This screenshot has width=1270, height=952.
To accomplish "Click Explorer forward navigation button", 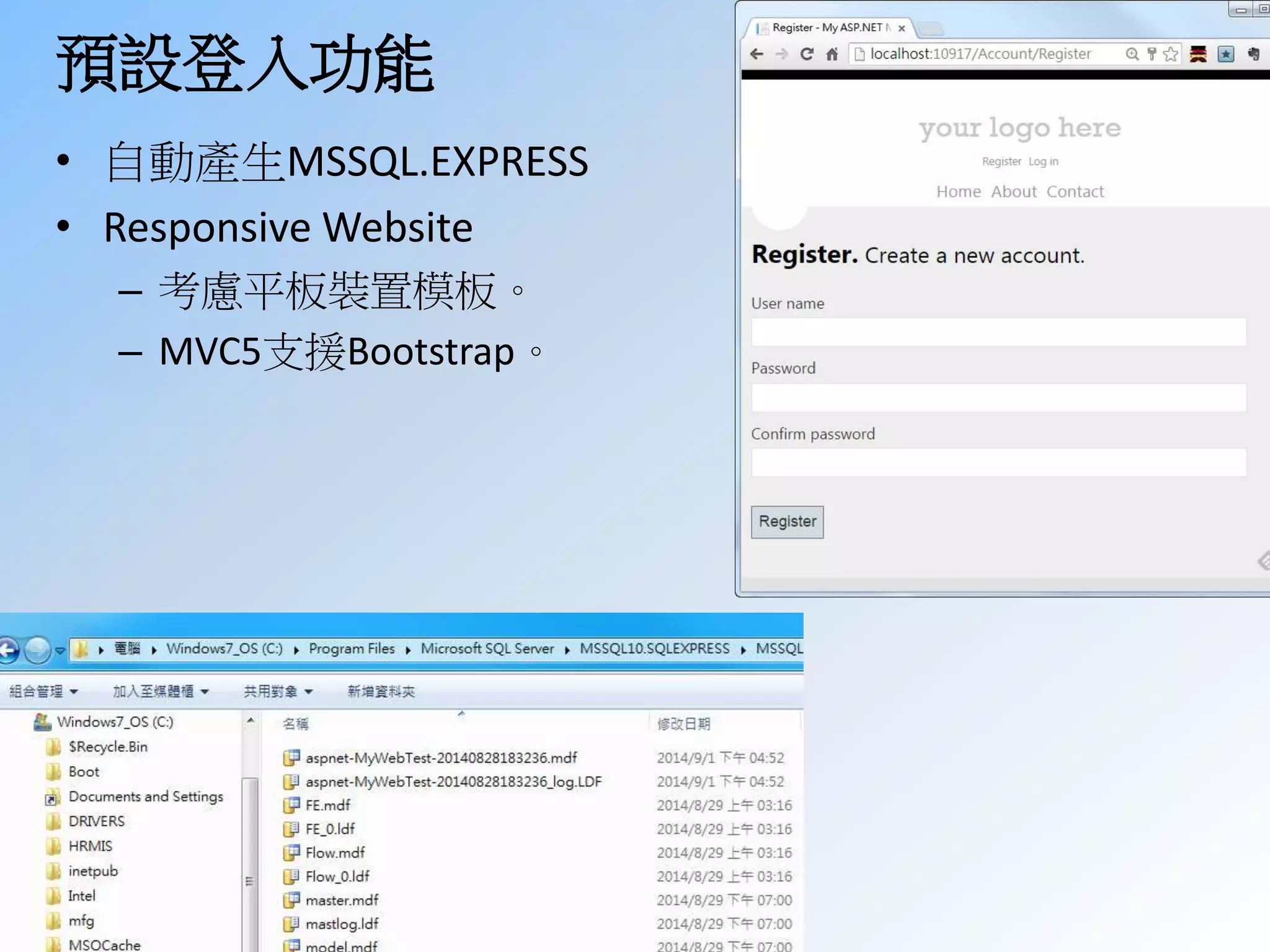I will (x=38, y=651).
